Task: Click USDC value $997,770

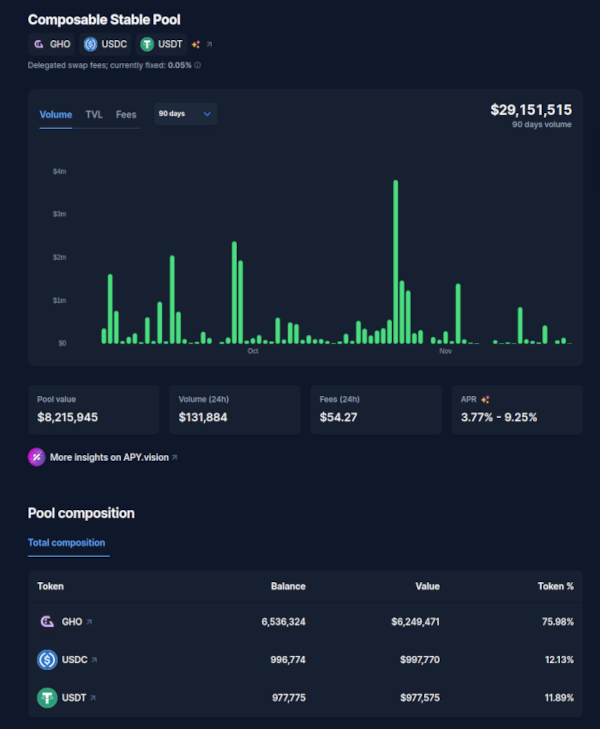Action: [x=420, y=660]
